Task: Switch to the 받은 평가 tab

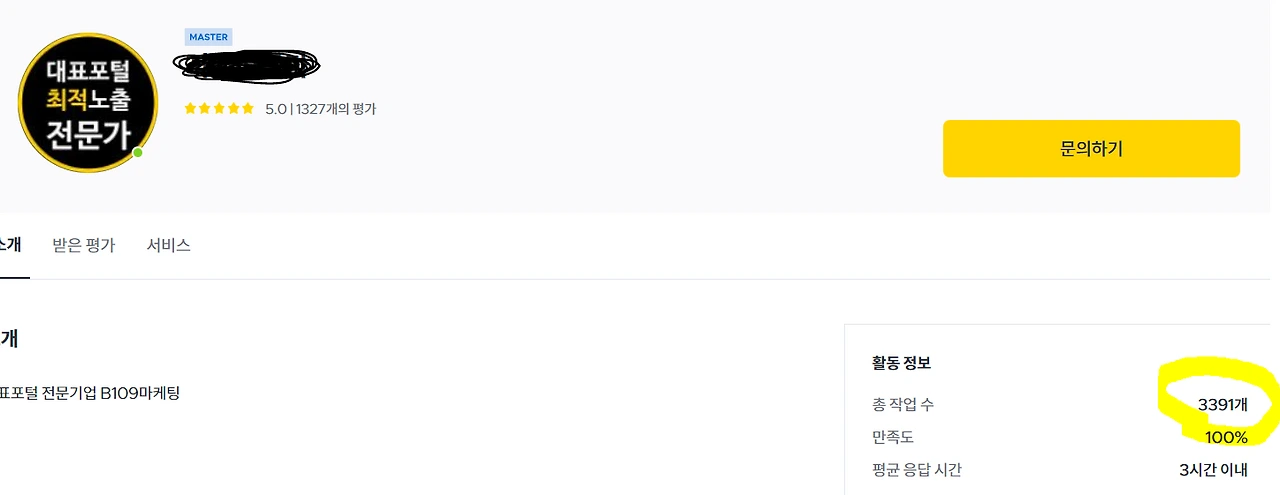Action: click(x=83, y=245)
